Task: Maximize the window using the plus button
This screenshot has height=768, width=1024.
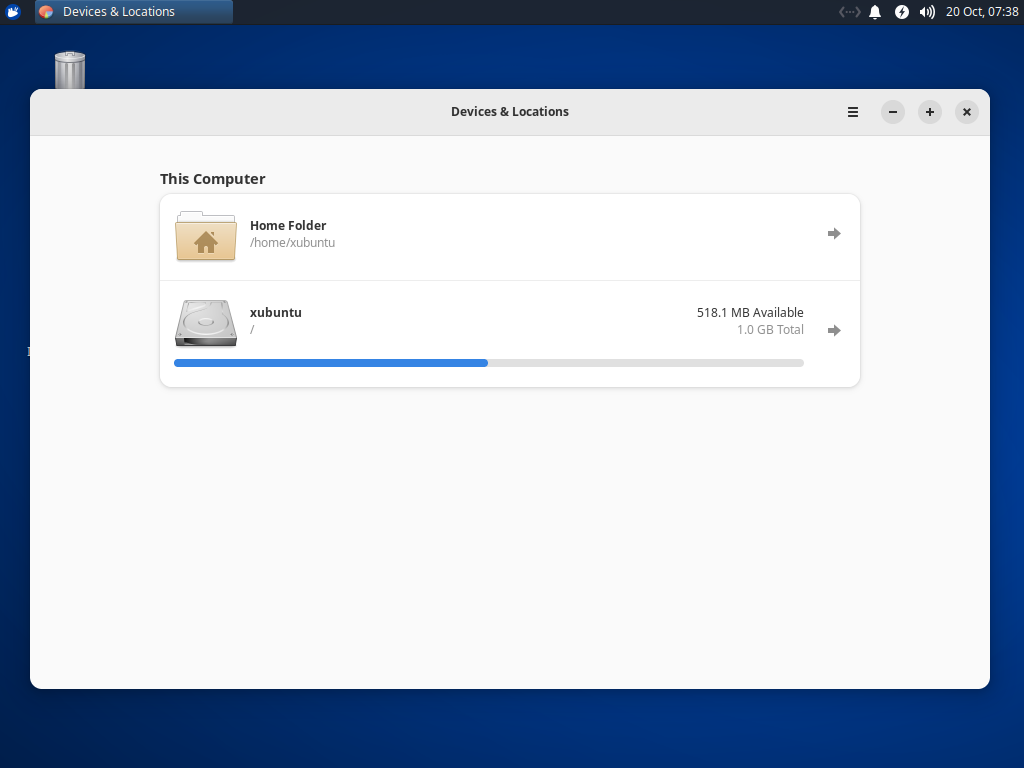Action: point(929,112)
